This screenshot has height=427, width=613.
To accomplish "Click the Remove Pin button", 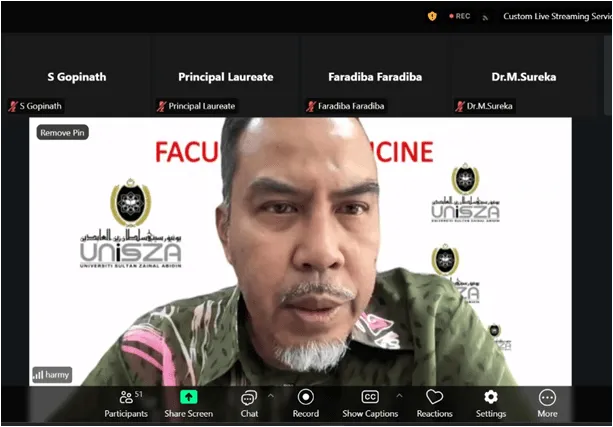I will coord(62,133).
